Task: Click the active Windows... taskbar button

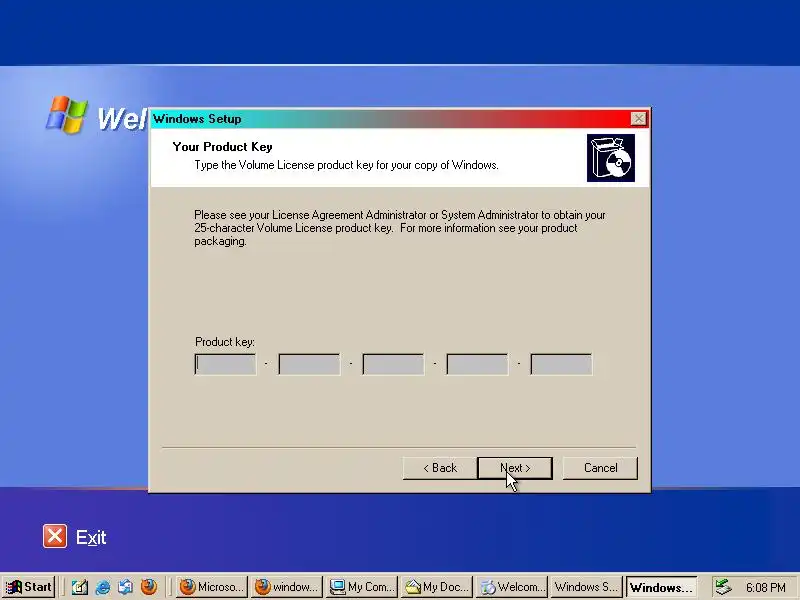Action: click(662, 587)
